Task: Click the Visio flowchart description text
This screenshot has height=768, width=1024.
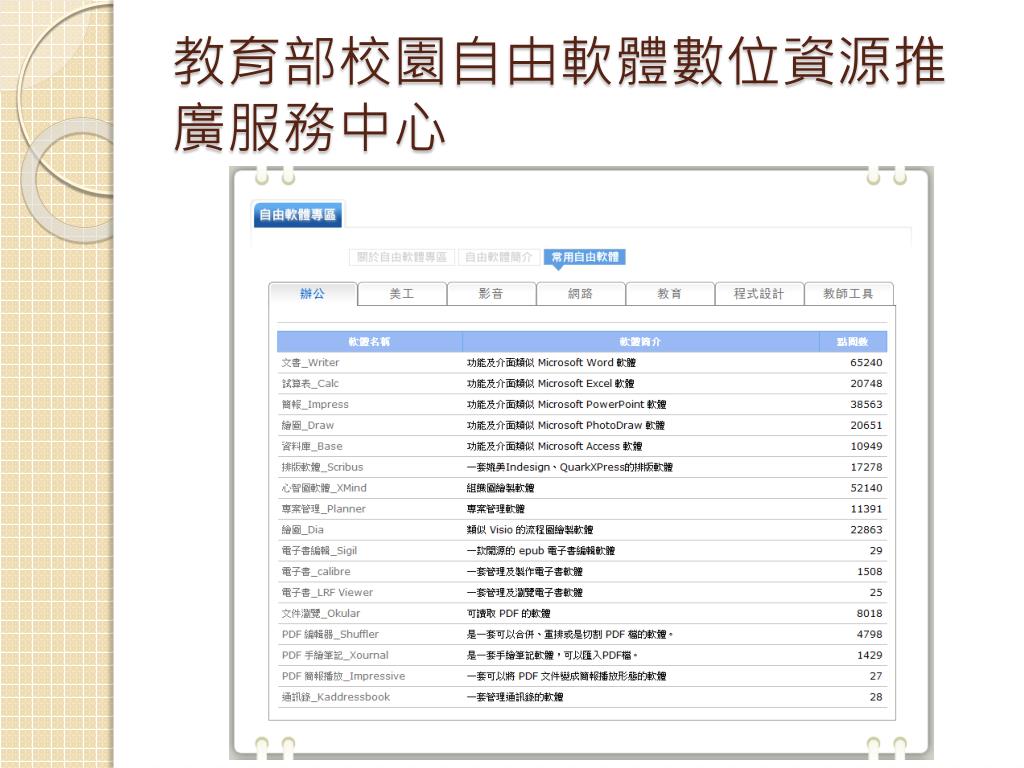Action: tap(530, 530)
